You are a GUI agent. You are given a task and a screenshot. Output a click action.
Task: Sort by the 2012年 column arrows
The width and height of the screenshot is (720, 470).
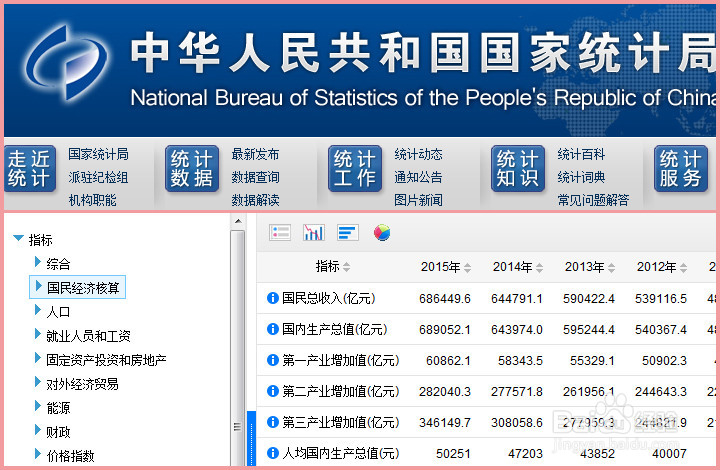point(683,268)
